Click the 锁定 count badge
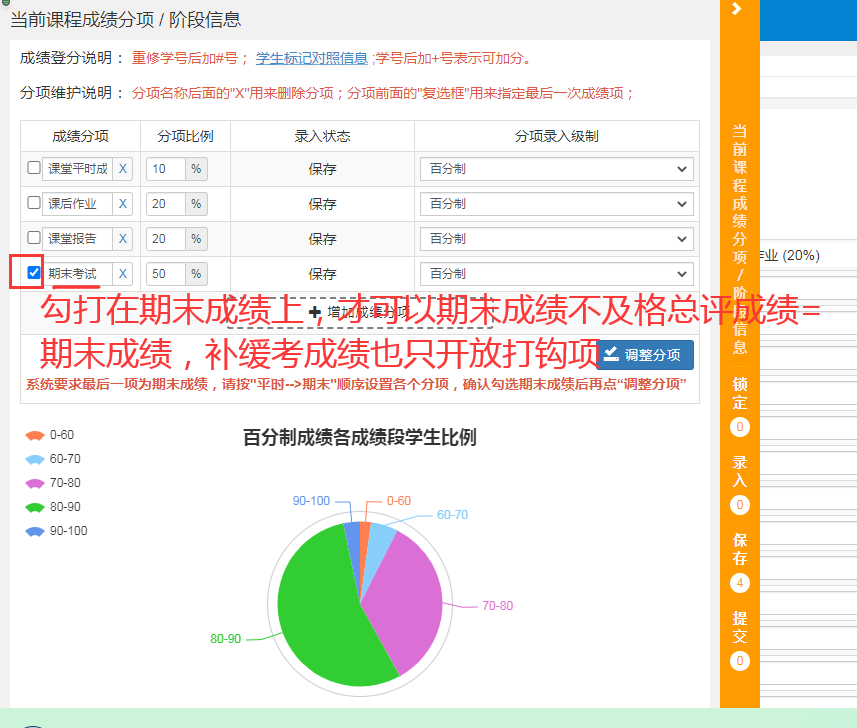Image resolution: width=857 pixels, height=728 pixels. pos(740,427)
